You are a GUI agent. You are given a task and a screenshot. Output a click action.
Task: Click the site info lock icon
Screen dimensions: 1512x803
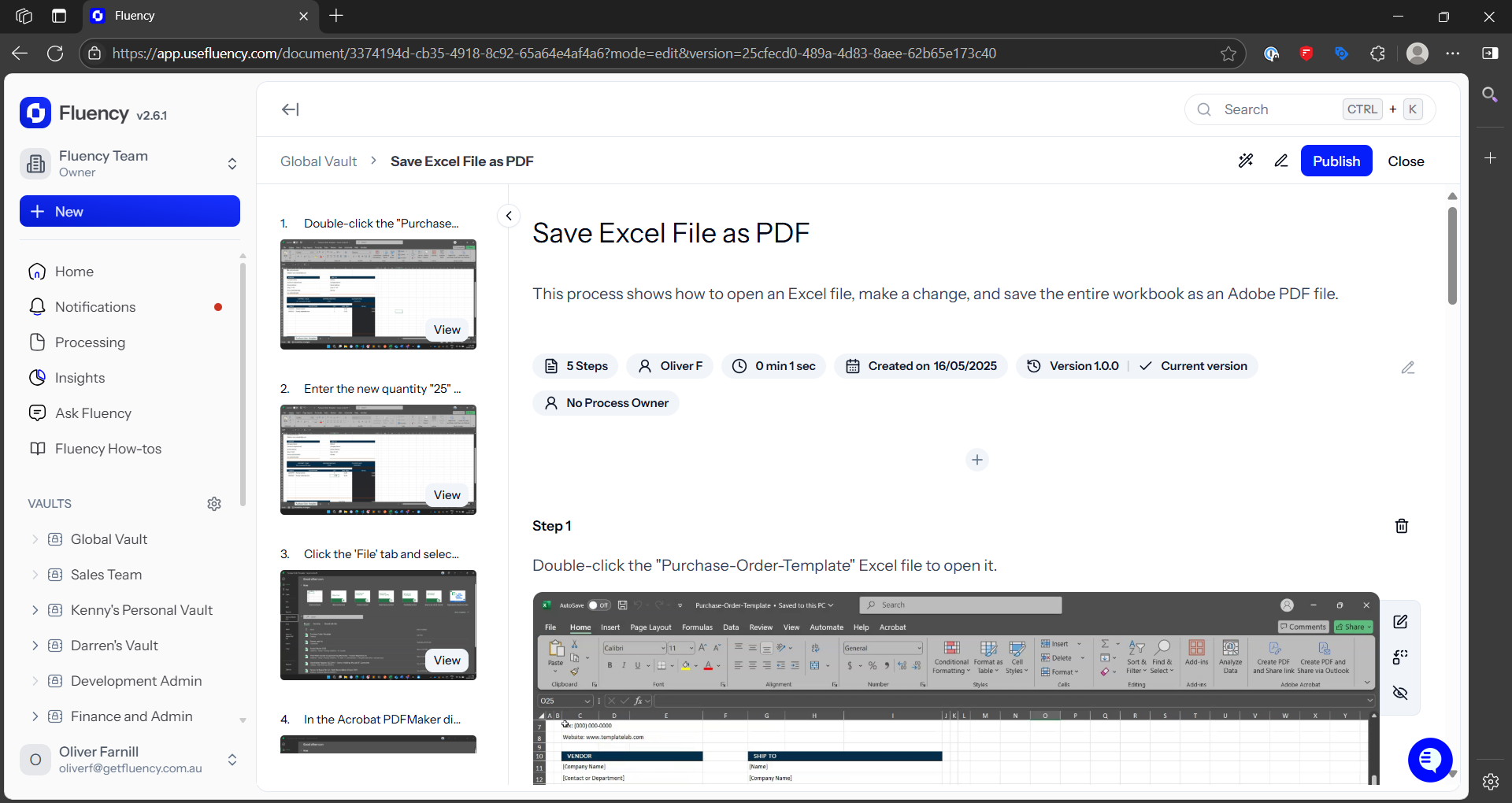tap(94, 54)
